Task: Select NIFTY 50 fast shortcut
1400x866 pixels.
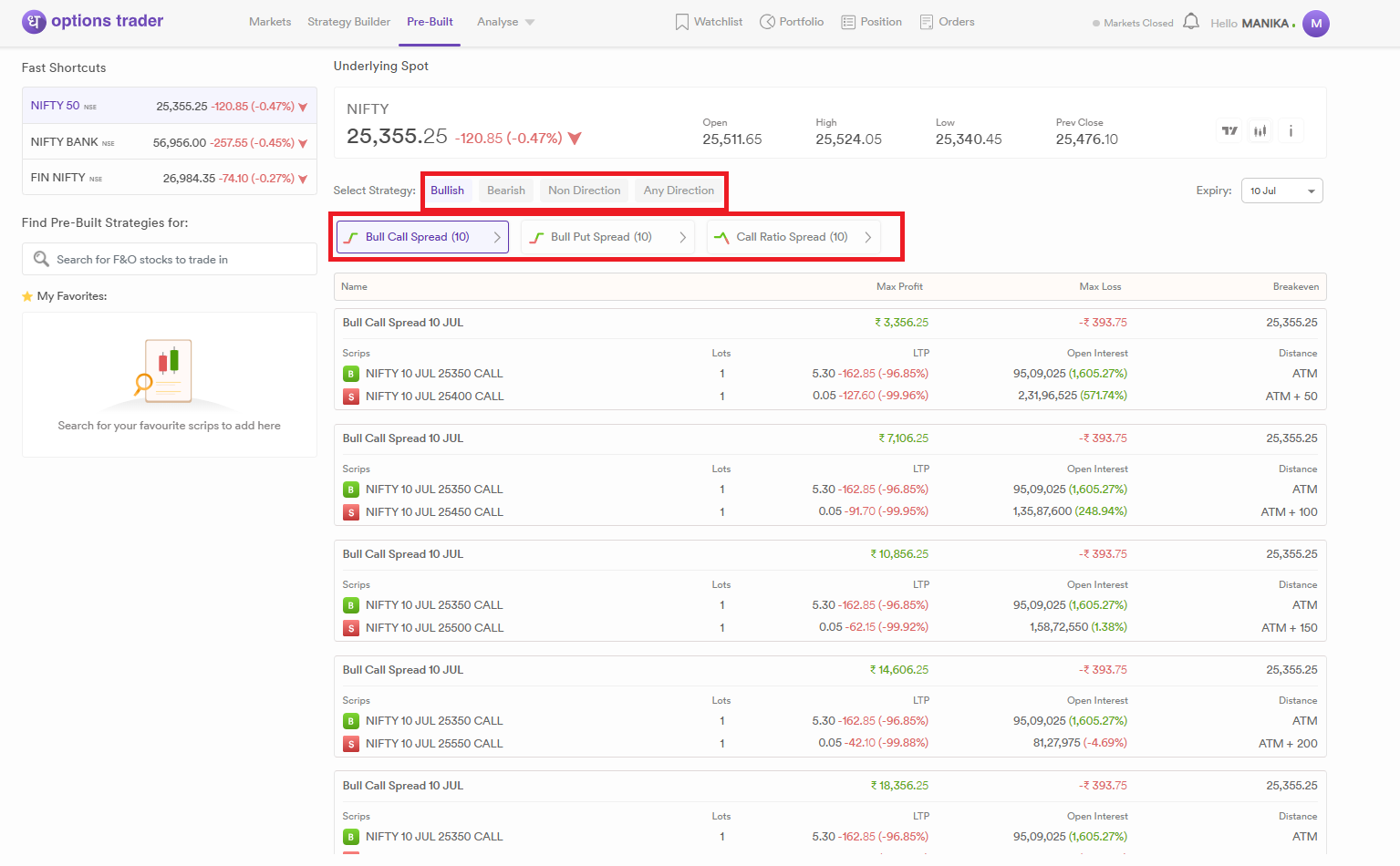Action: pyautogui.click(x=170, y=106)
